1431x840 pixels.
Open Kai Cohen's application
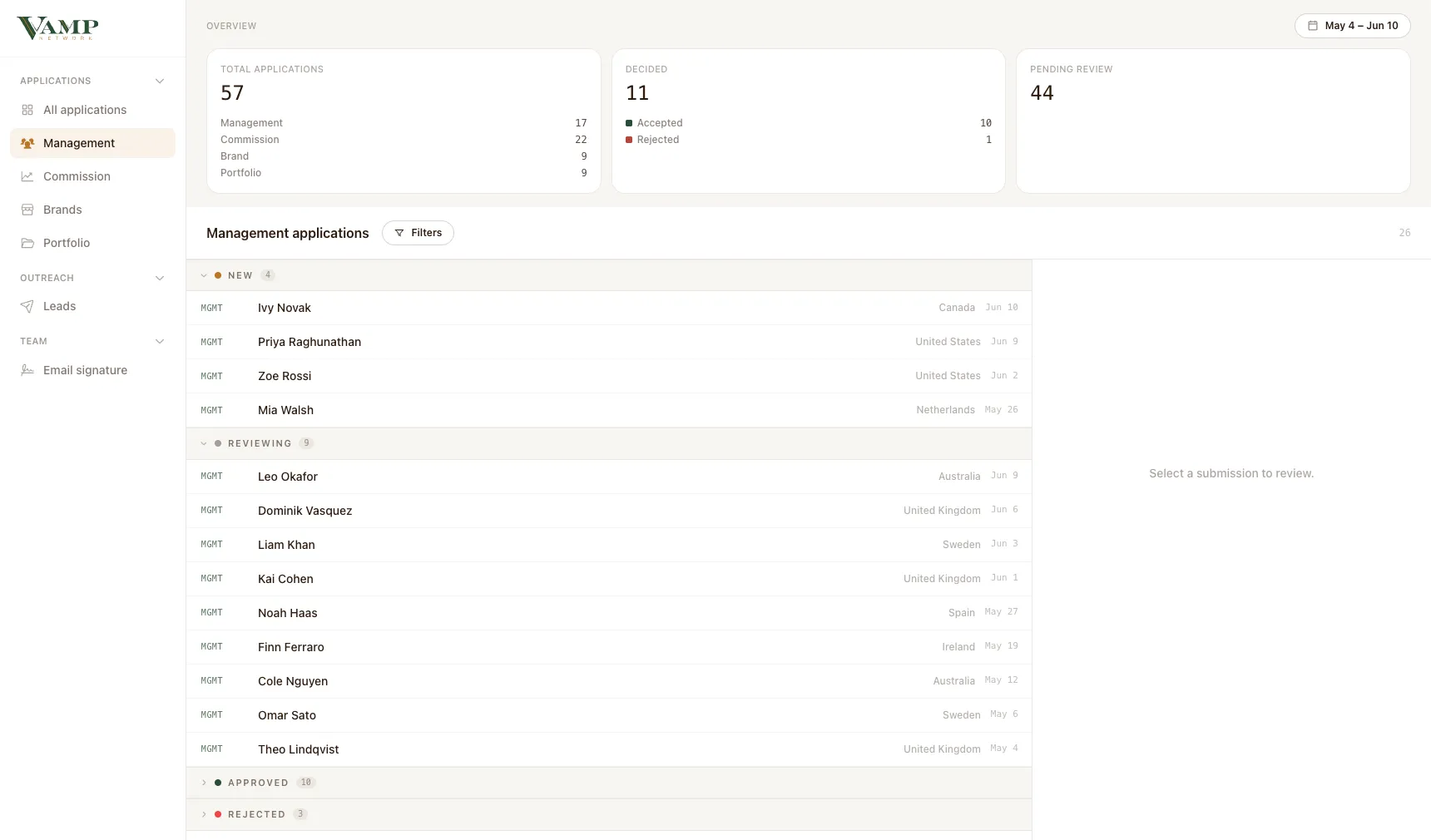pyautogui.click(x=609, y=579)
